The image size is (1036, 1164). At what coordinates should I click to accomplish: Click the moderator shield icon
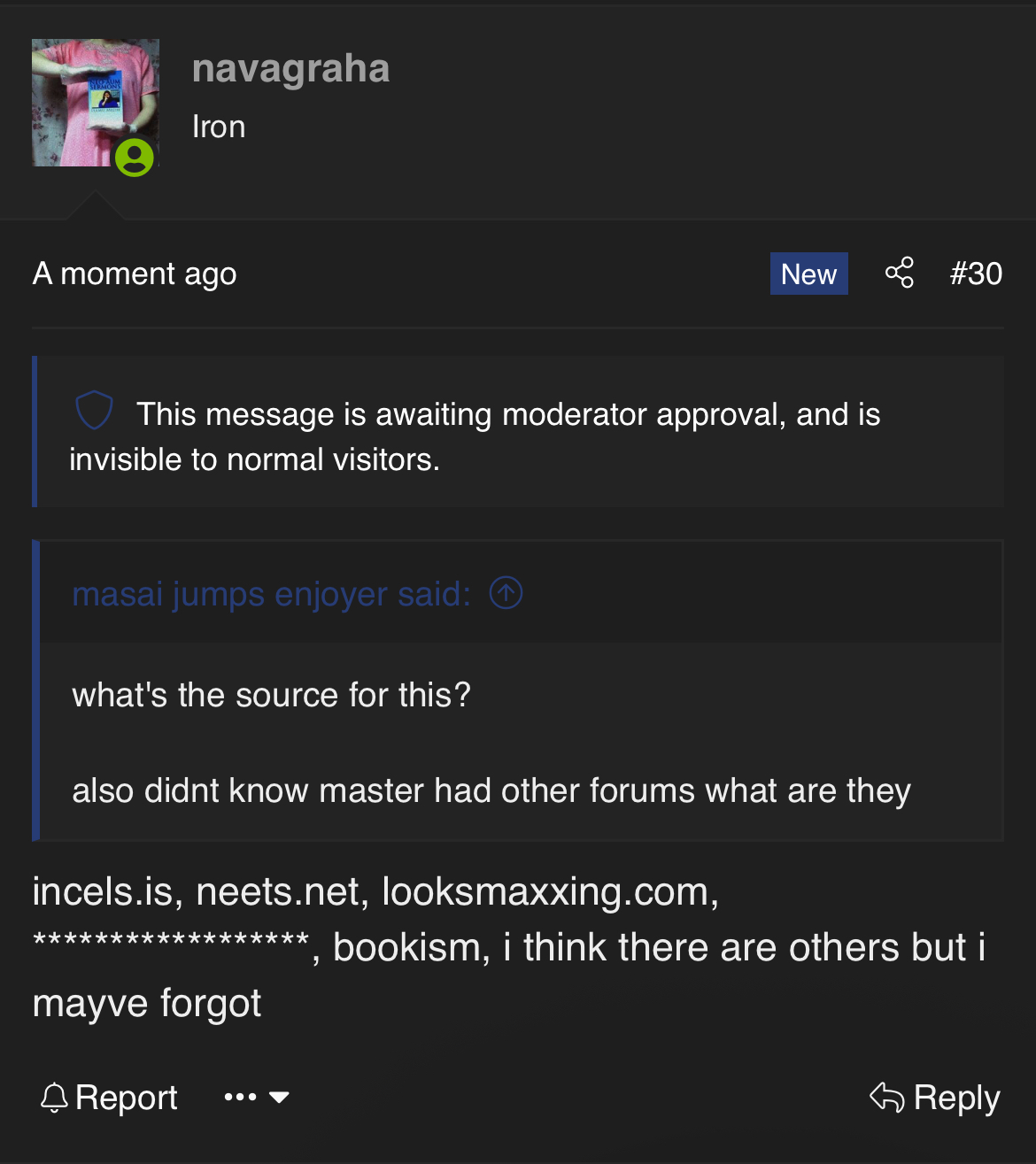coord(94,411)
